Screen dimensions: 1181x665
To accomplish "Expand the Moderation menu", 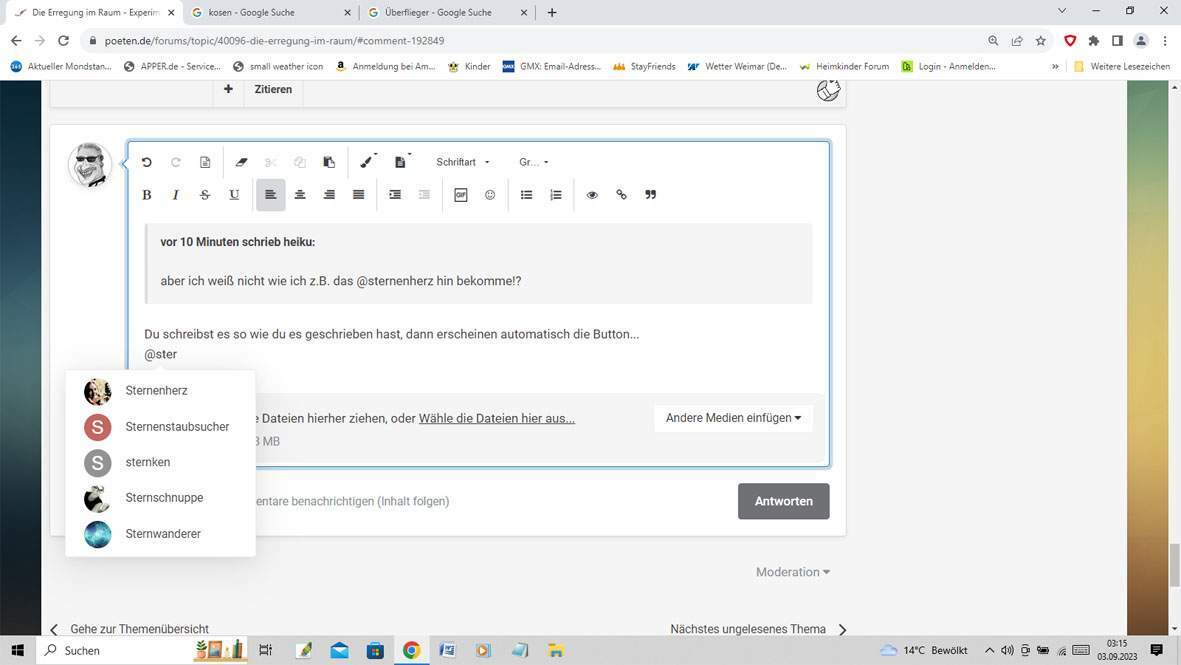I will point(792,572).
